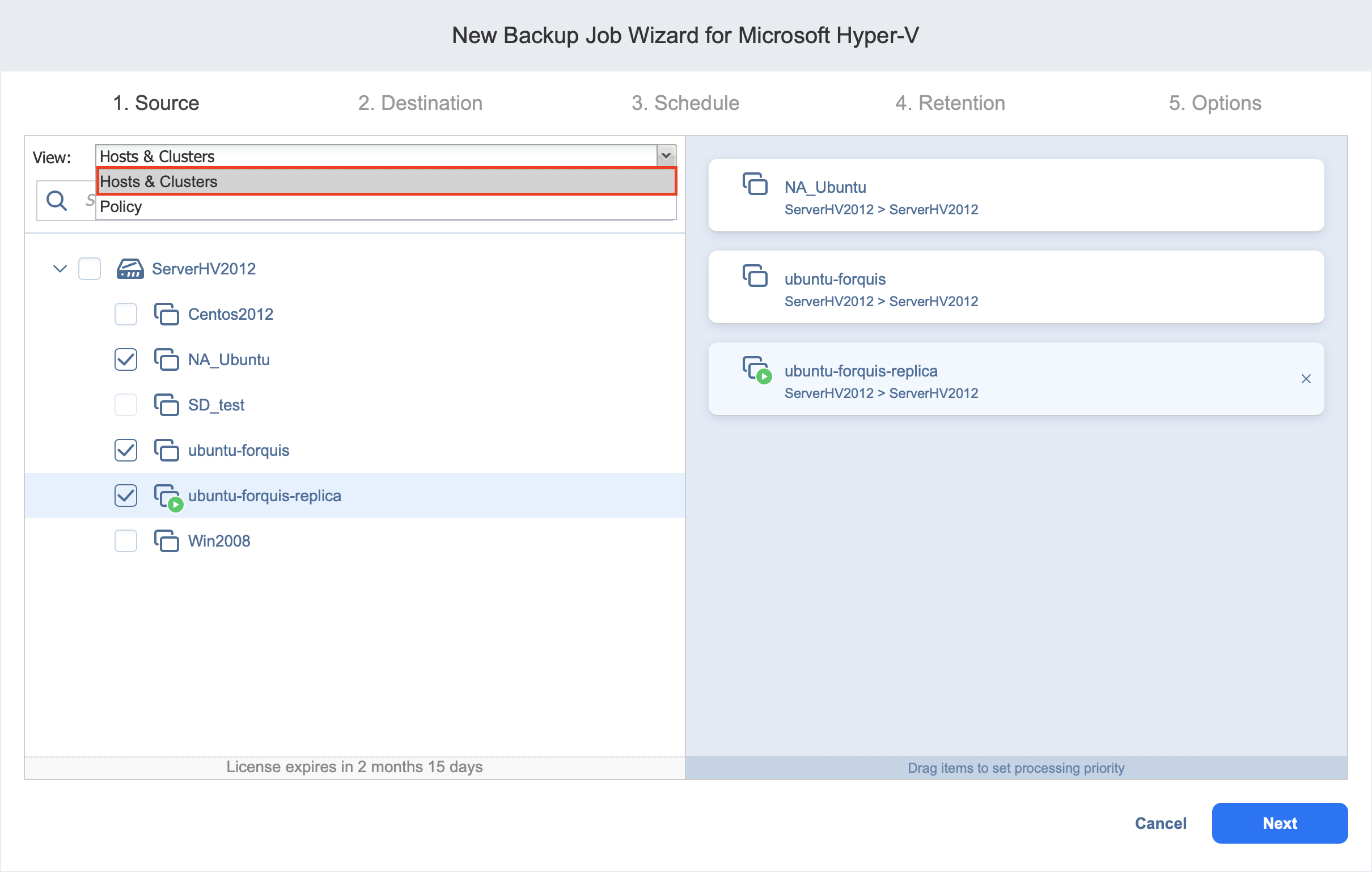The height and width of the screenshot is (872, 1372).
Task: Uncheck the NA_Ubuntu checkbox
Action: tap(125, 359)
